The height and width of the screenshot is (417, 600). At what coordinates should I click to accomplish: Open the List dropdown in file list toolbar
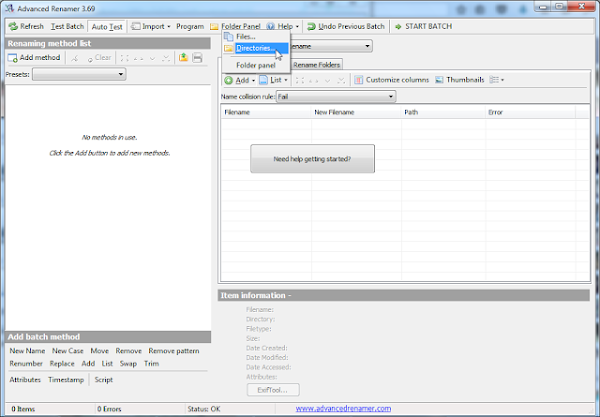(x=274, y=80)
